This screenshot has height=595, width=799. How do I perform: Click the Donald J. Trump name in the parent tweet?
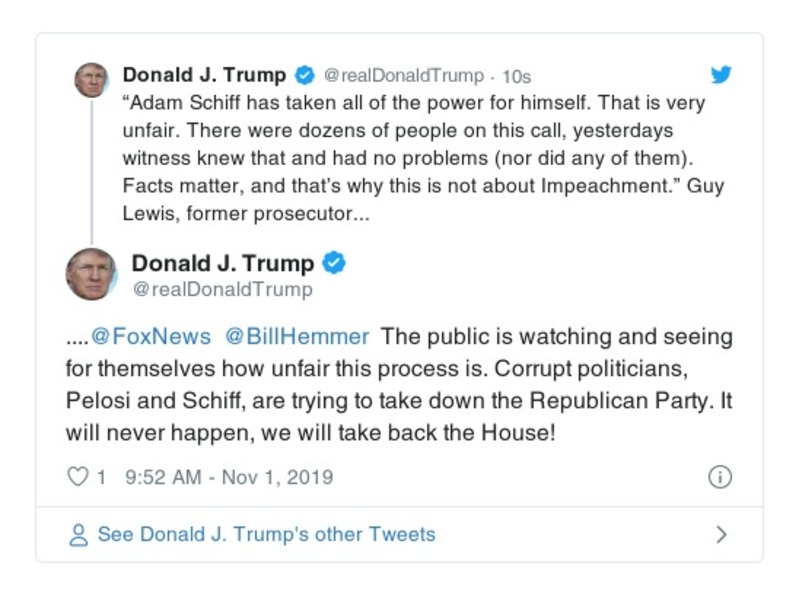pyautogui.click(x=204, y=75)
